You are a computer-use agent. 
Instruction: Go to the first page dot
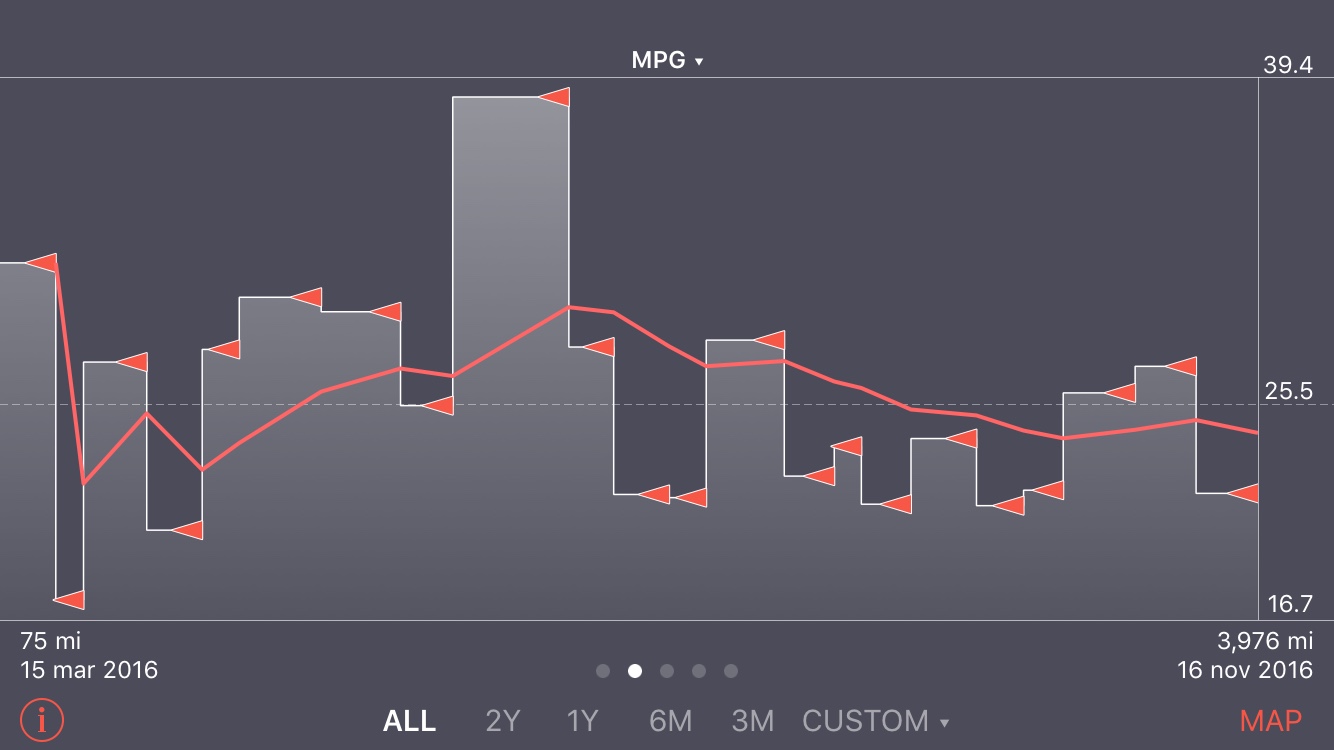(x=603, y=671)
